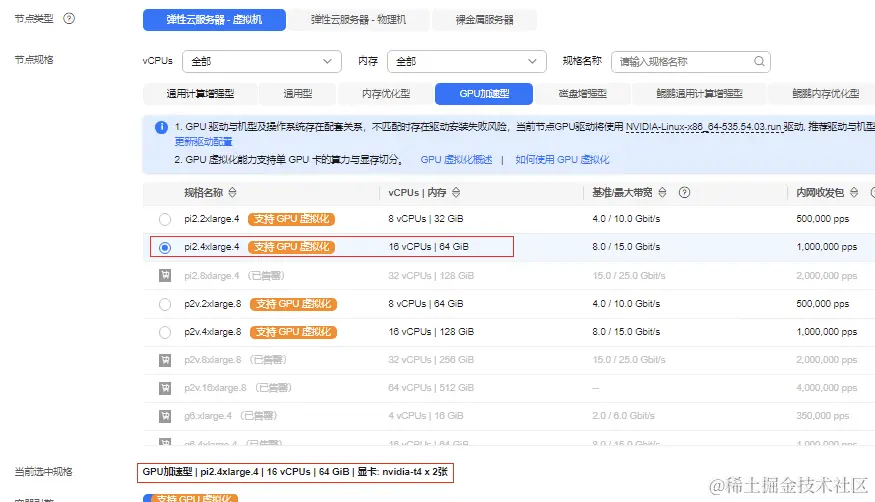Click the blue info icon in the GPU notice

pyautogui.click(x=161, y=127)
